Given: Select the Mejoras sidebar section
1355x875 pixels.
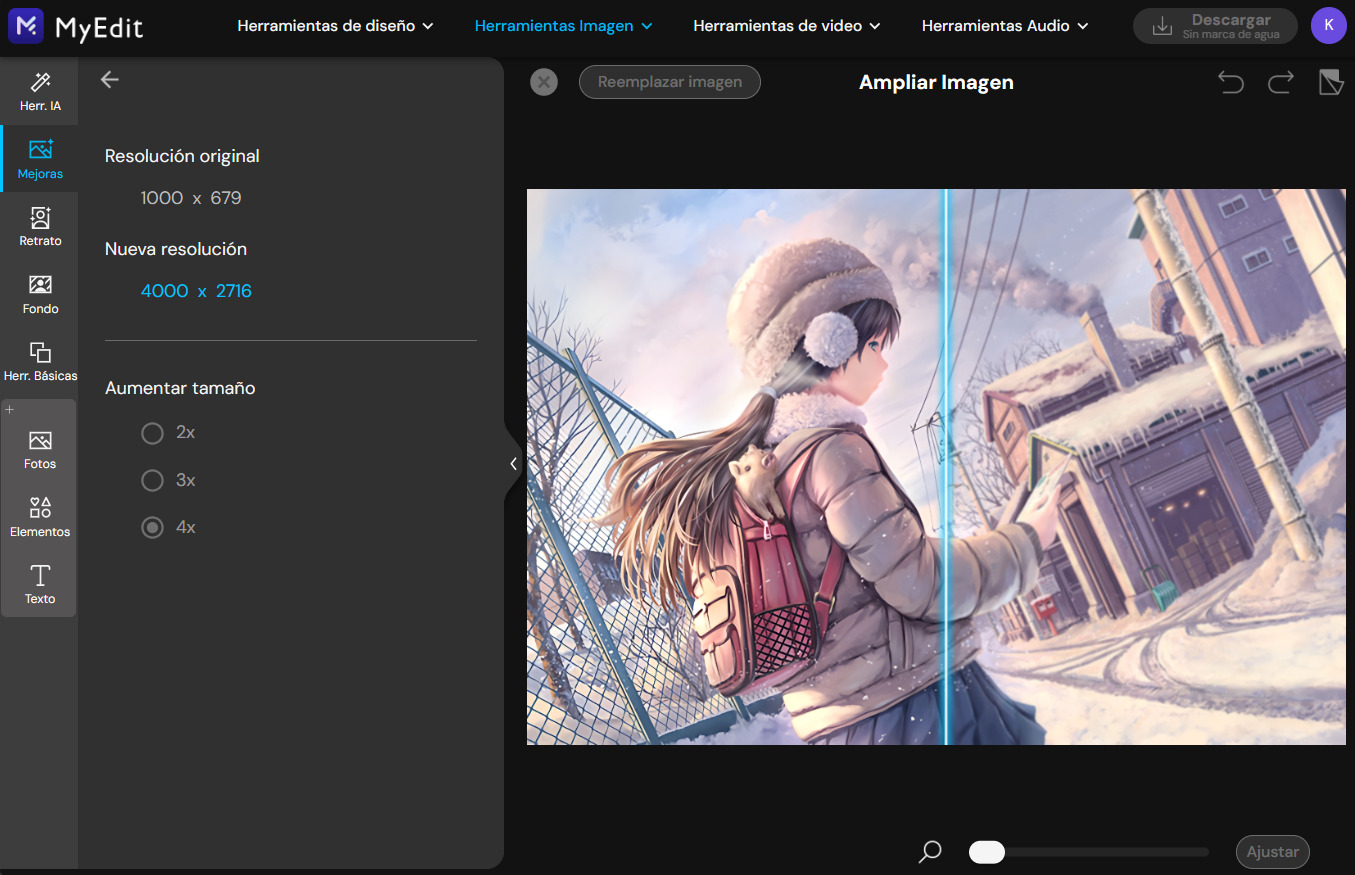Looking at the screenshot, I should (40, 159).
